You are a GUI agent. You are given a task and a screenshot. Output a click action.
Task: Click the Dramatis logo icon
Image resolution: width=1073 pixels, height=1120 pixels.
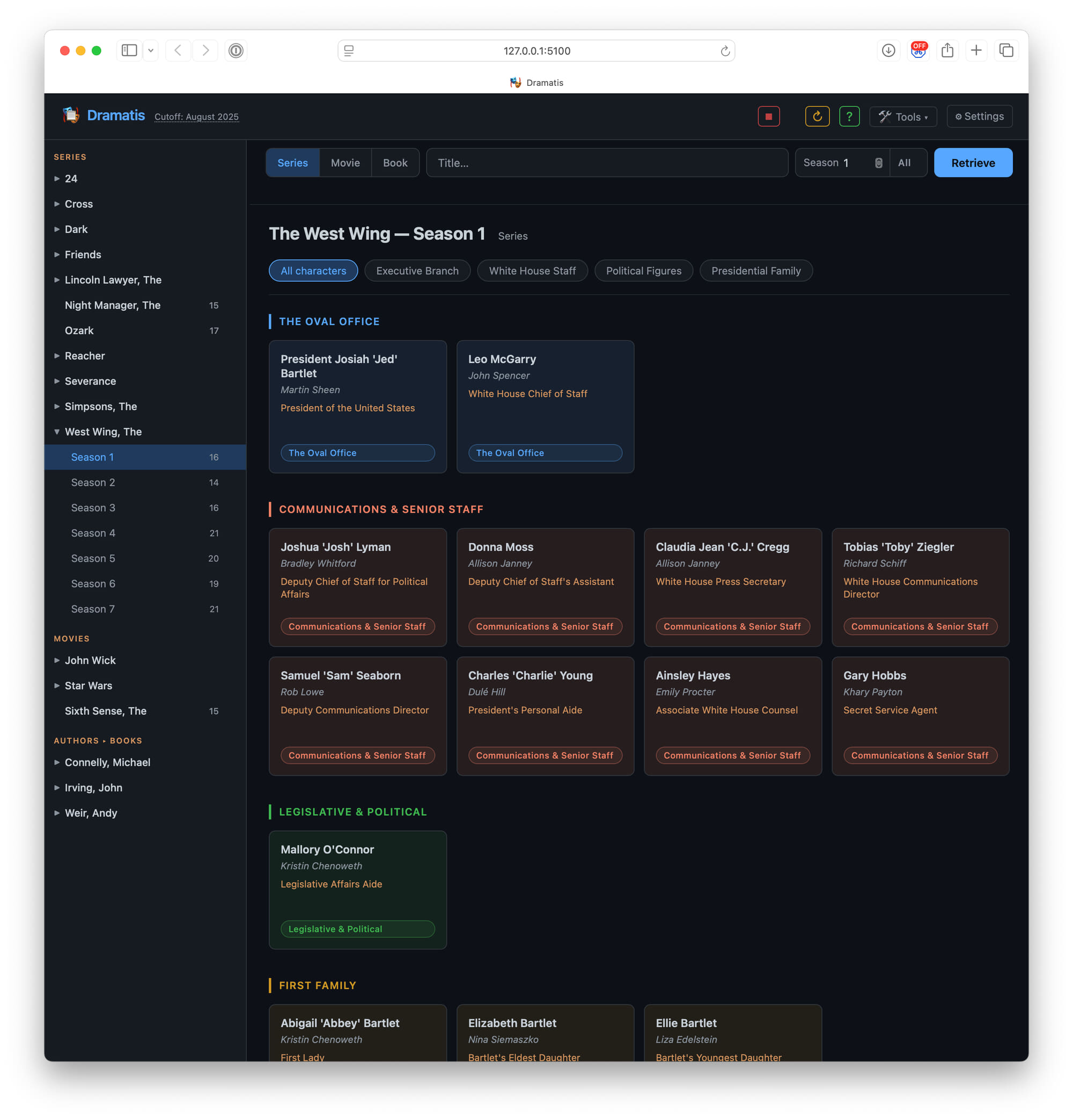coord(71,115)
